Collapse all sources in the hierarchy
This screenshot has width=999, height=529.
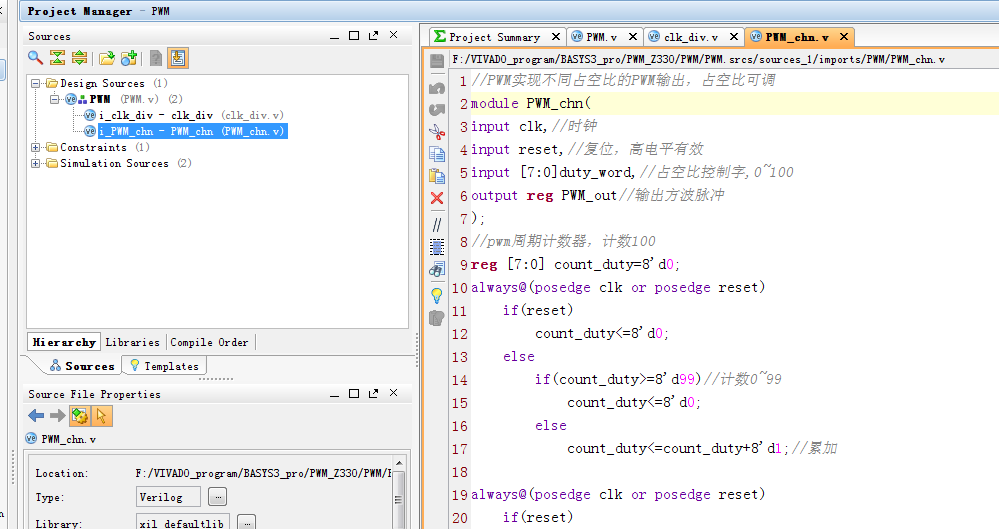click(x=57, y=58)
